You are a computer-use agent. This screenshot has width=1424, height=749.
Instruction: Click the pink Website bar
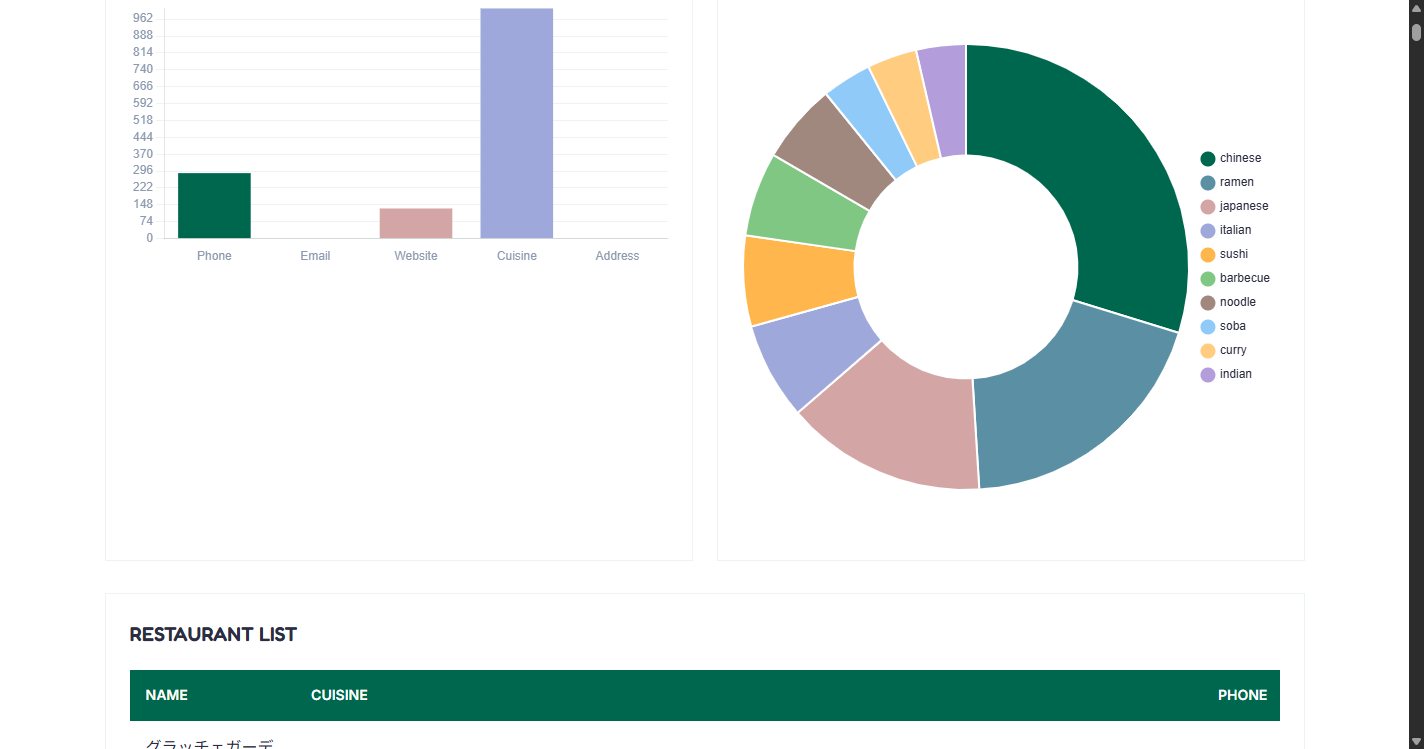tap(416, 223)
